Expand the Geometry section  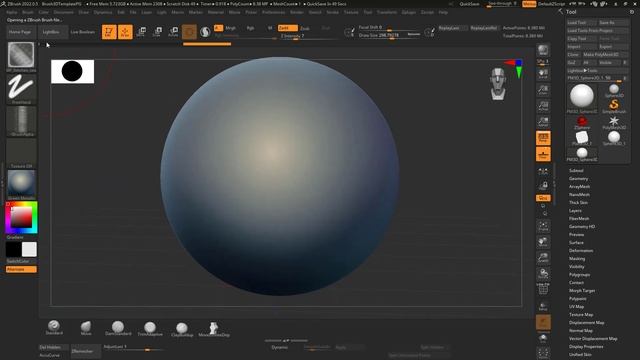pos(578,179)
